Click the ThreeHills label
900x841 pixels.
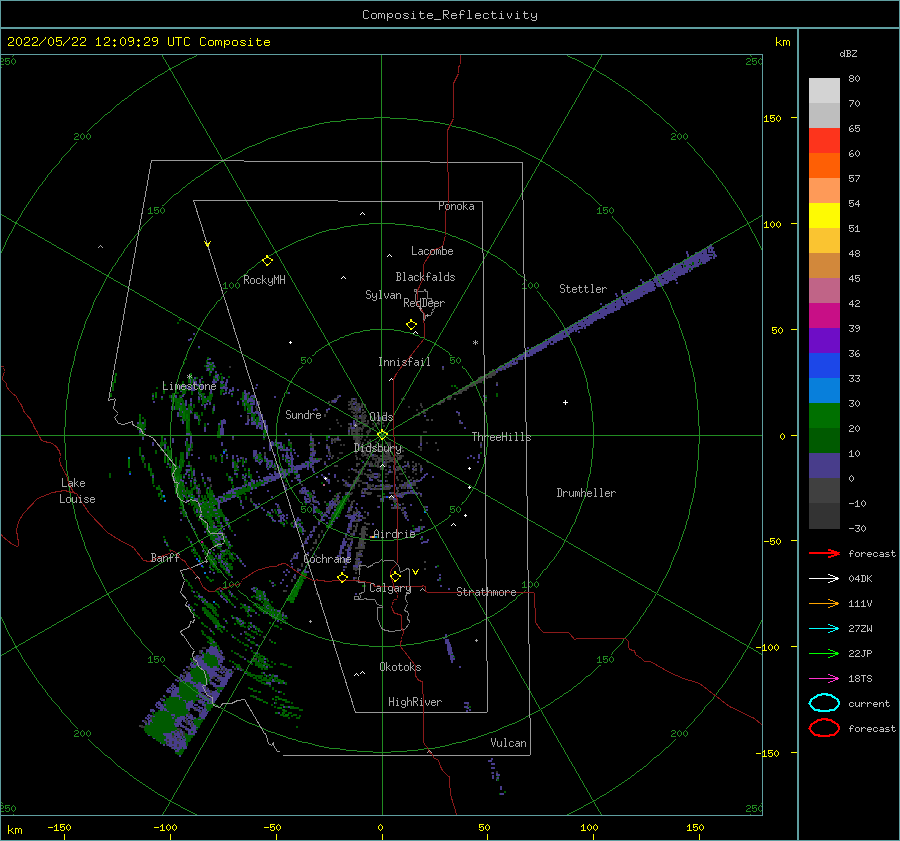click(502, 437)
